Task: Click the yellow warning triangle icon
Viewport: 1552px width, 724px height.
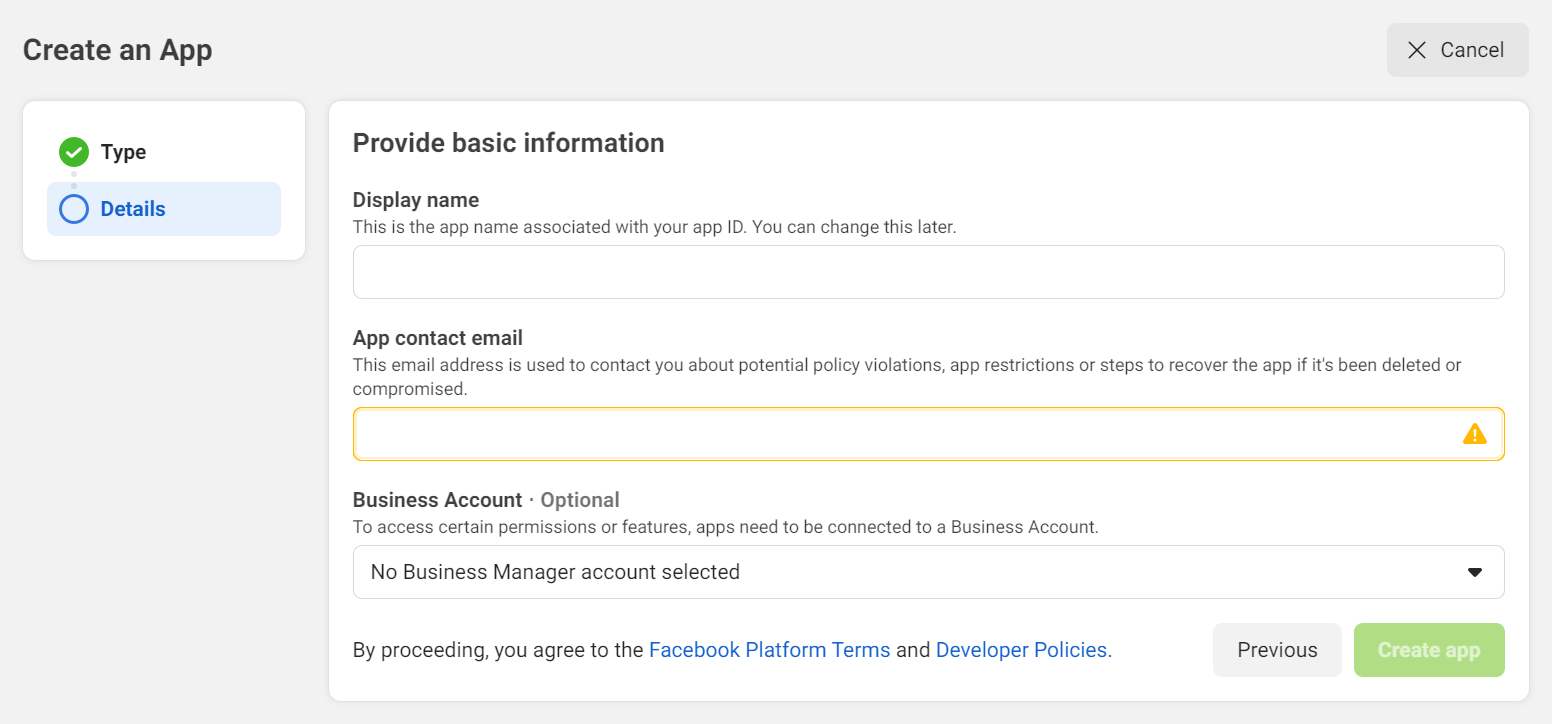Action: click(x=1474, y=434)
